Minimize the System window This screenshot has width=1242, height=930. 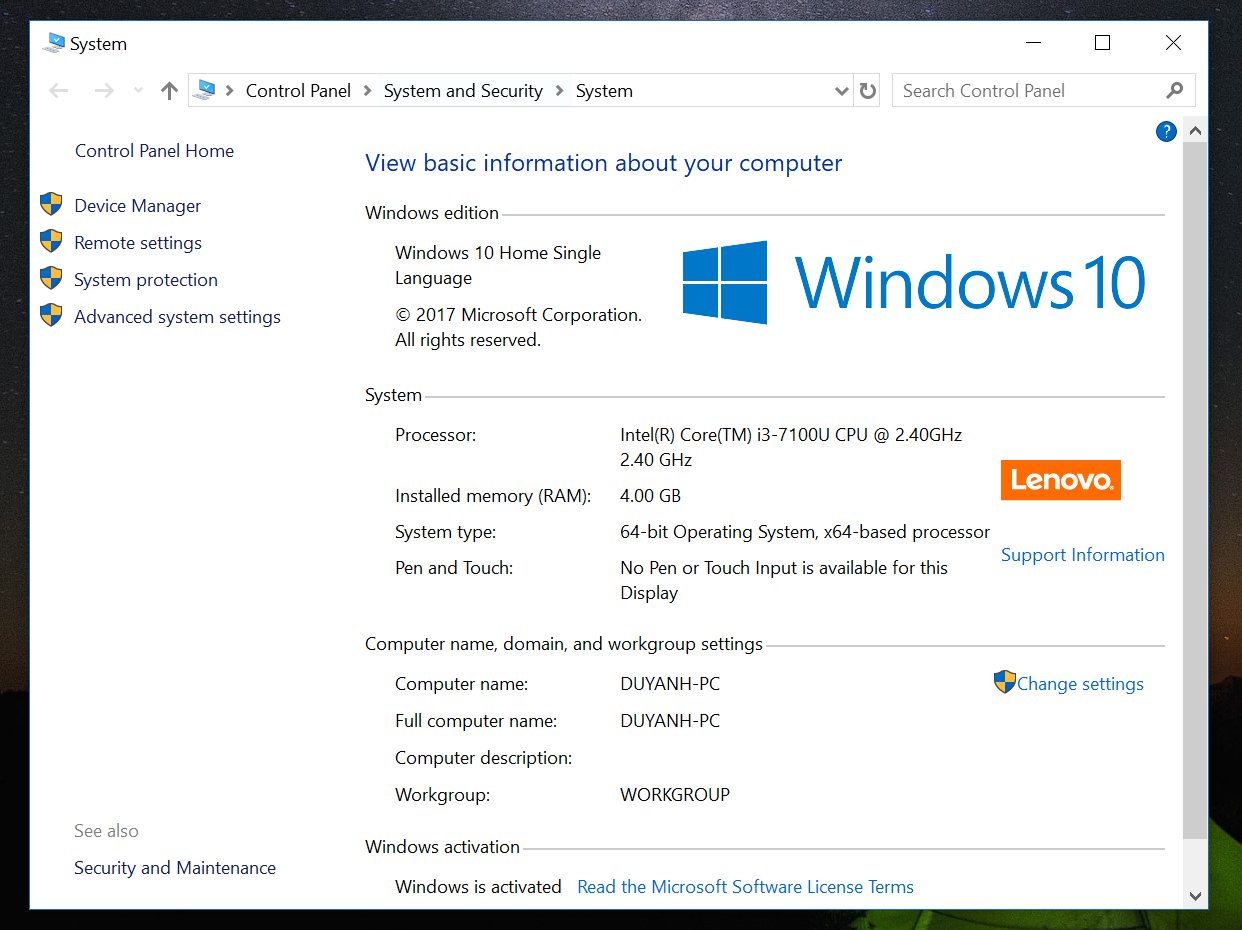tap(1033, 43)
